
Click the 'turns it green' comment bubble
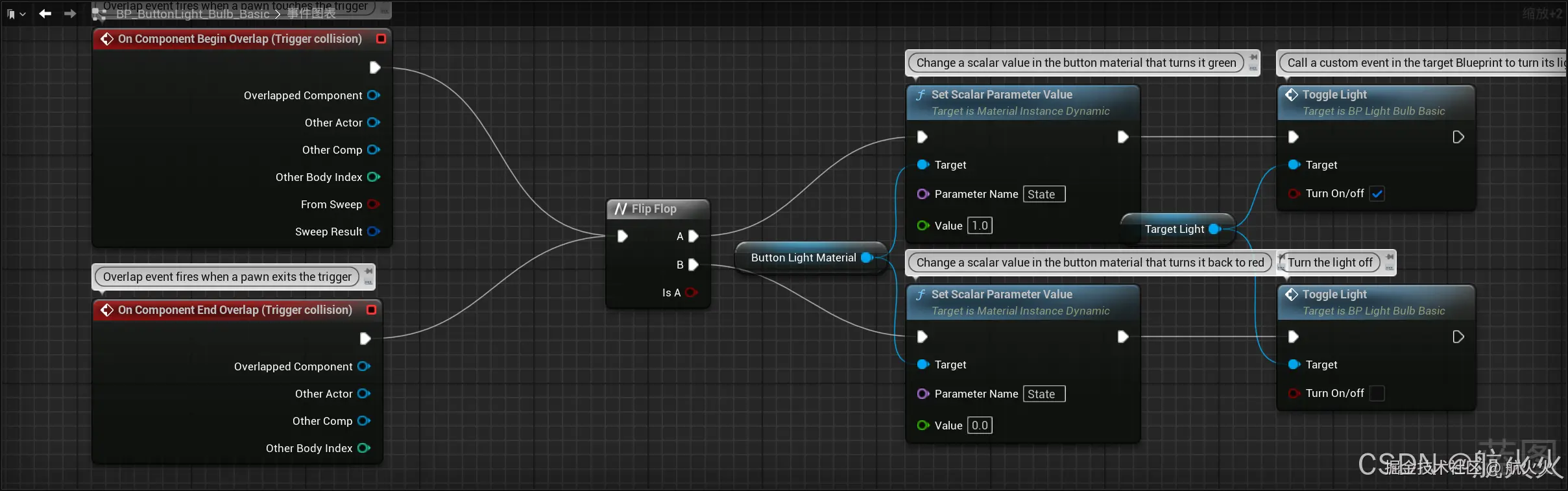(x=1076, y=63)
